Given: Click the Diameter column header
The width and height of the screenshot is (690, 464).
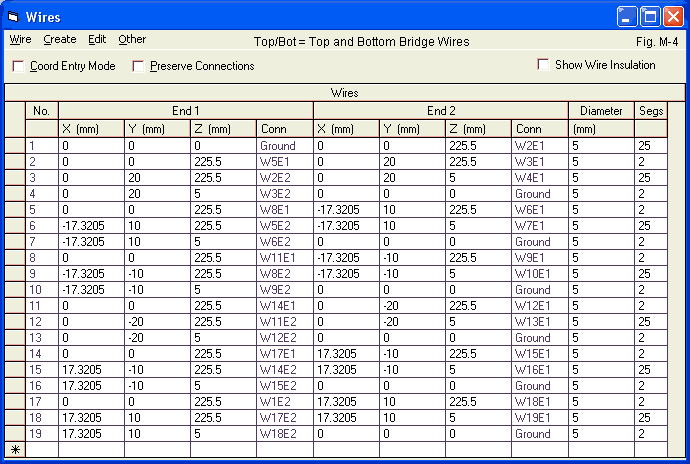Looking at the screenshot, I should (600, 111).
